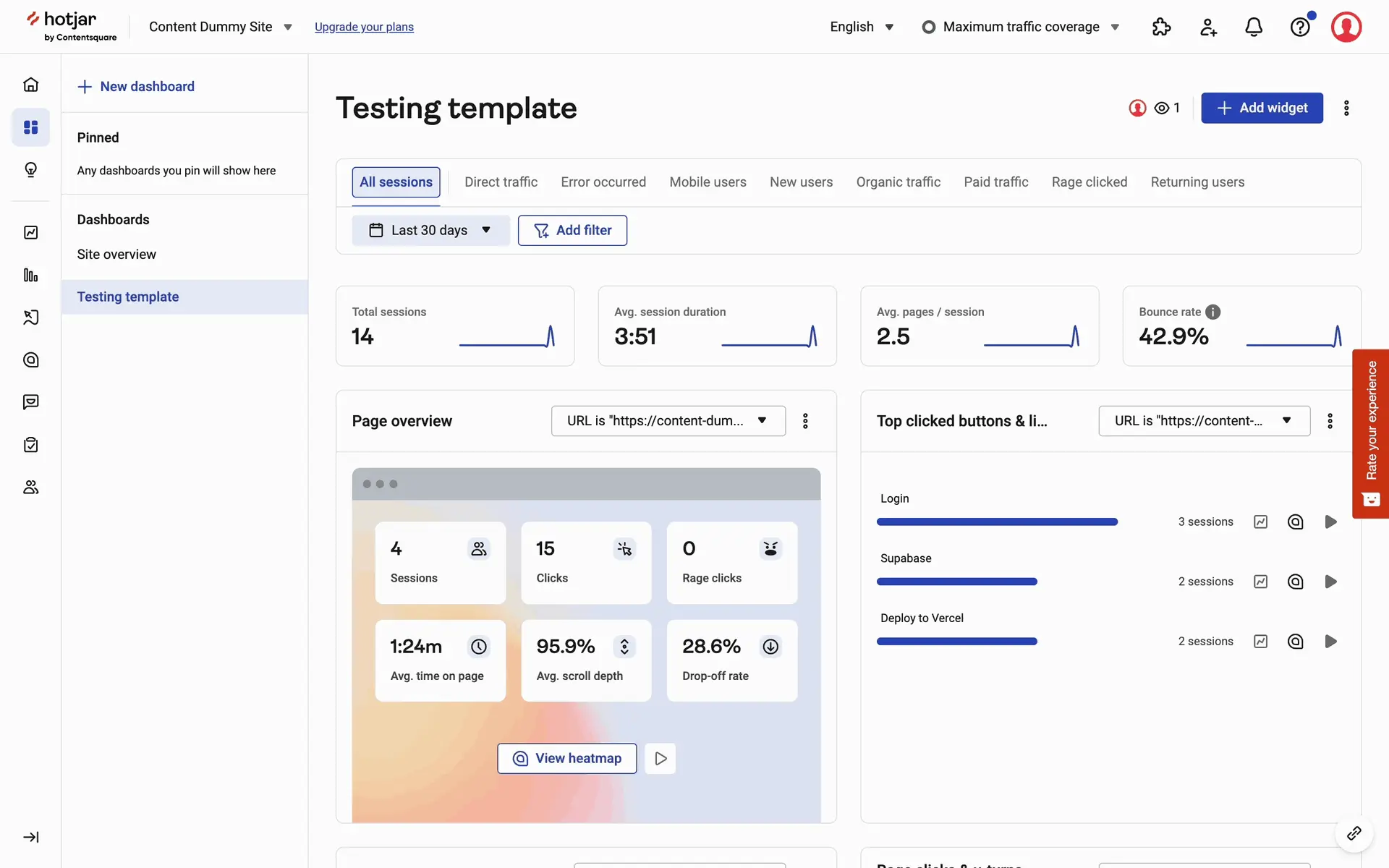Screen dimensions: 1389x868
Task: Open the Maximum traffic coverage dropdown
Action: [x=1021, y=27]
